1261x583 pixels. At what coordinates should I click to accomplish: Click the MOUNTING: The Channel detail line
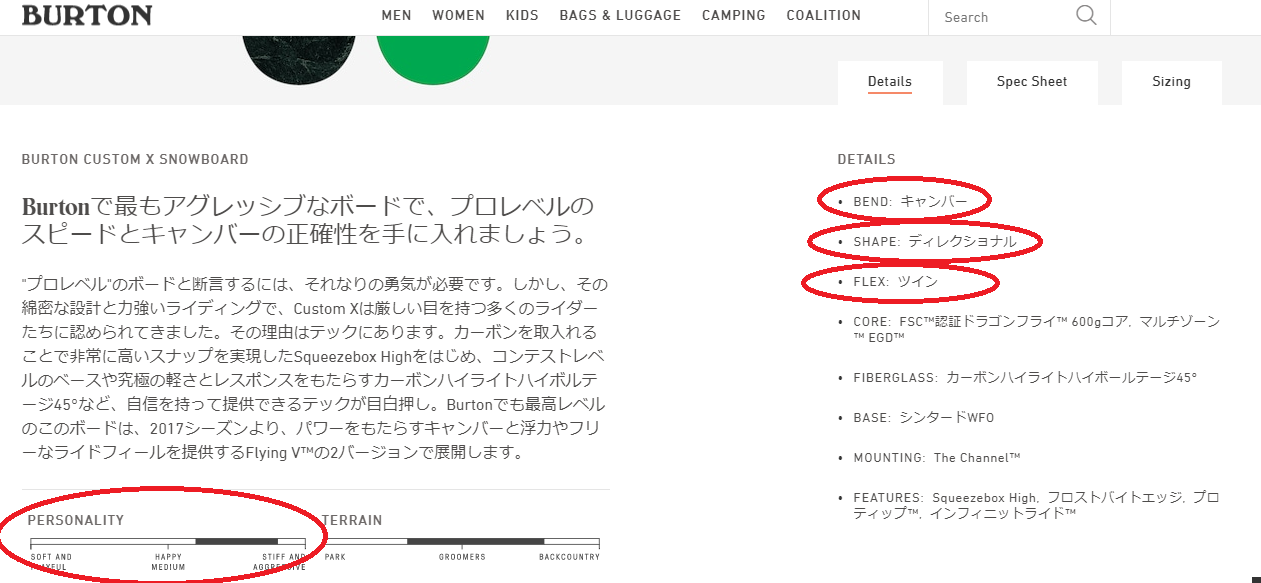(937, 457)
